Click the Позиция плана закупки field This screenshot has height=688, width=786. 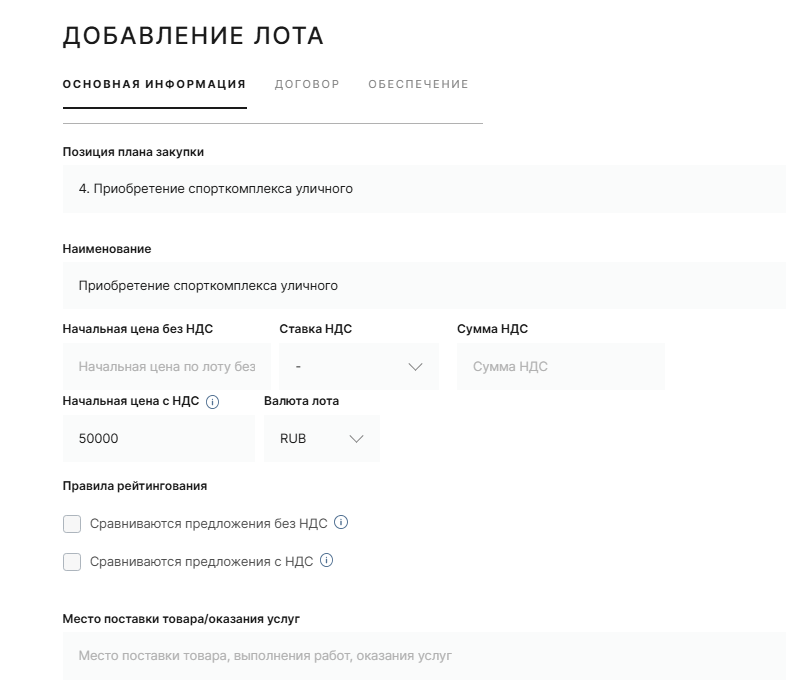pos(424,188)
